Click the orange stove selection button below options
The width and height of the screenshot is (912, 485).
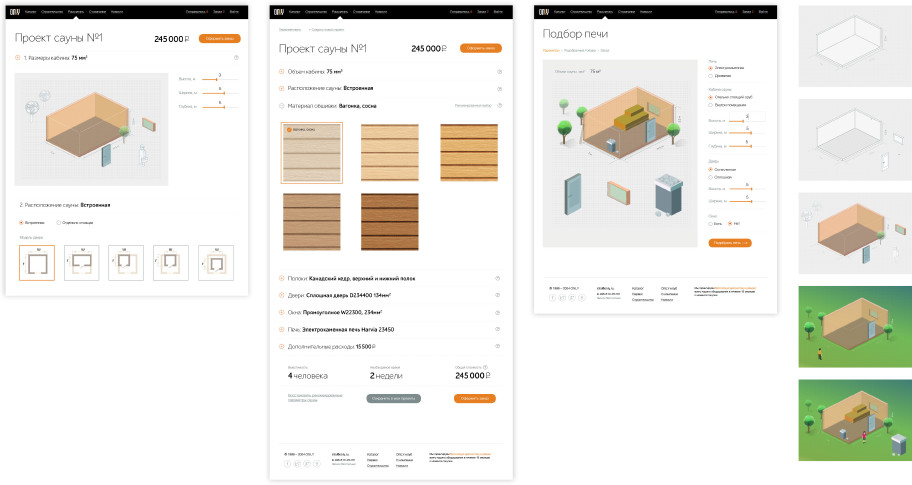pos(729,242)
